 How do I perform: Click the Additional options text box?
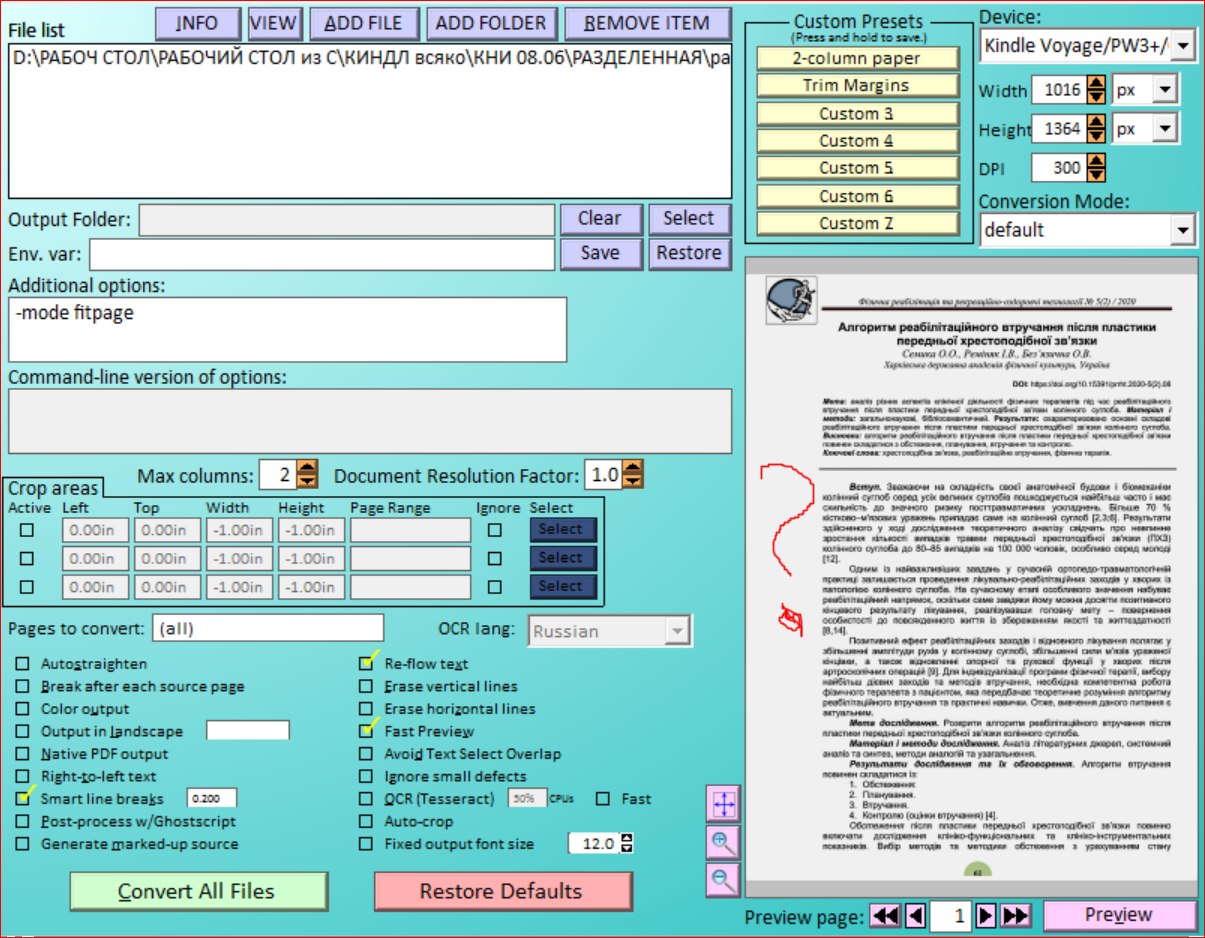tap(287, 329)
